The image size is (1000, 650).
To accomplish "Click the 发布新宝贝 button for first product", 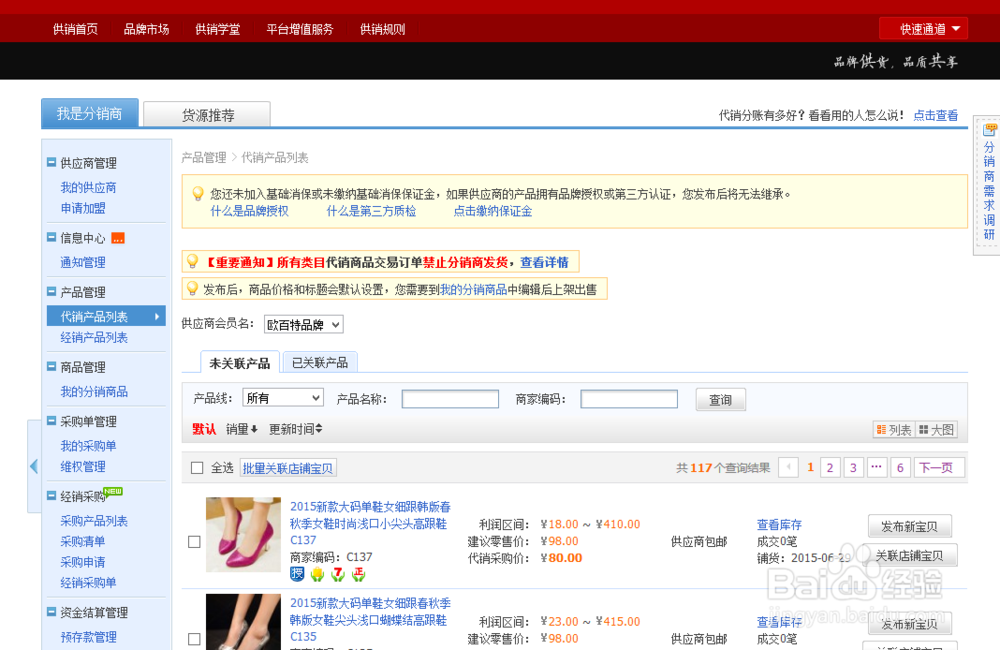I will pyautogui.click(x=909, y=525).
